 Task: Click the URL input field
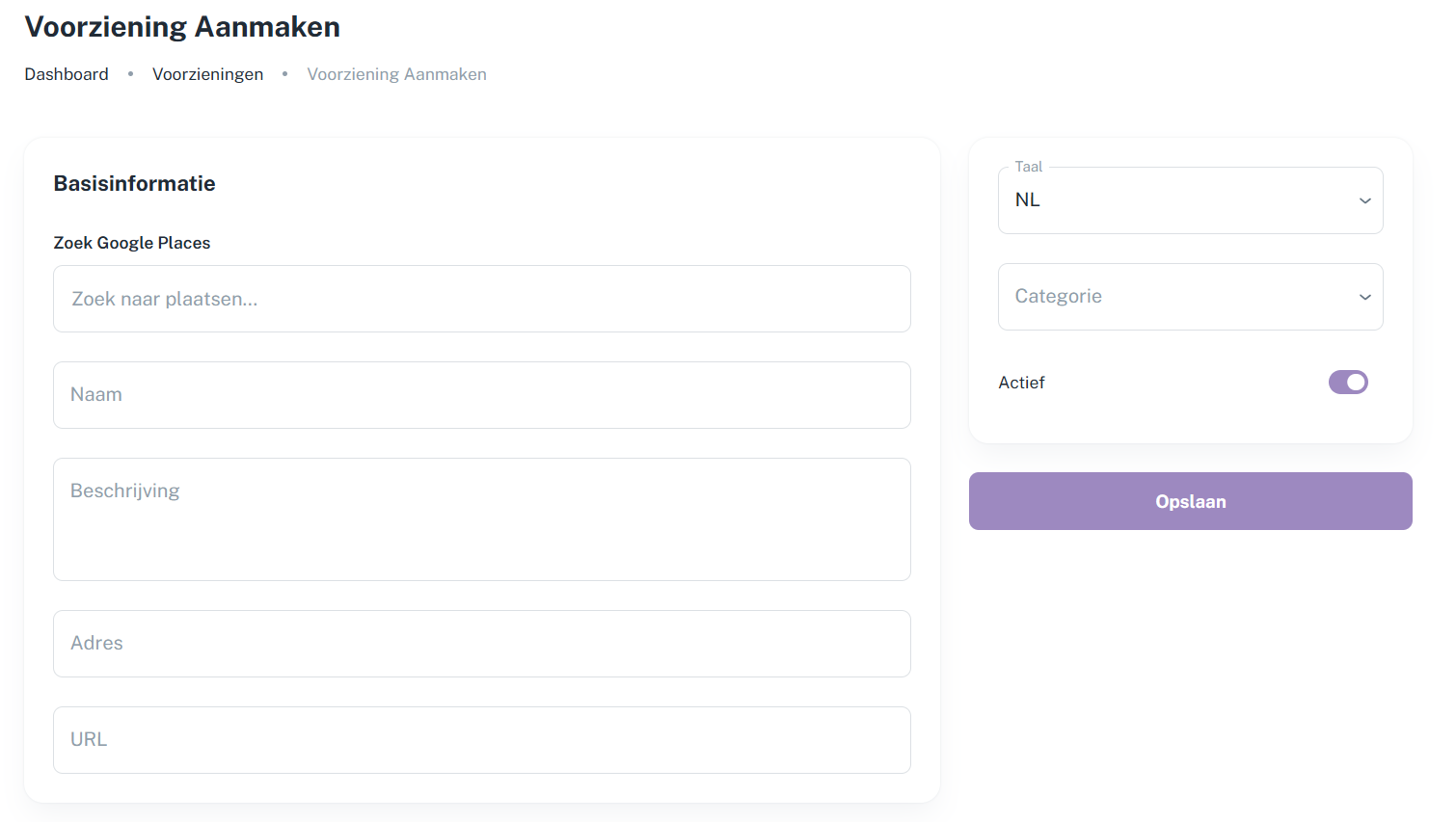[x=481, y=740]
